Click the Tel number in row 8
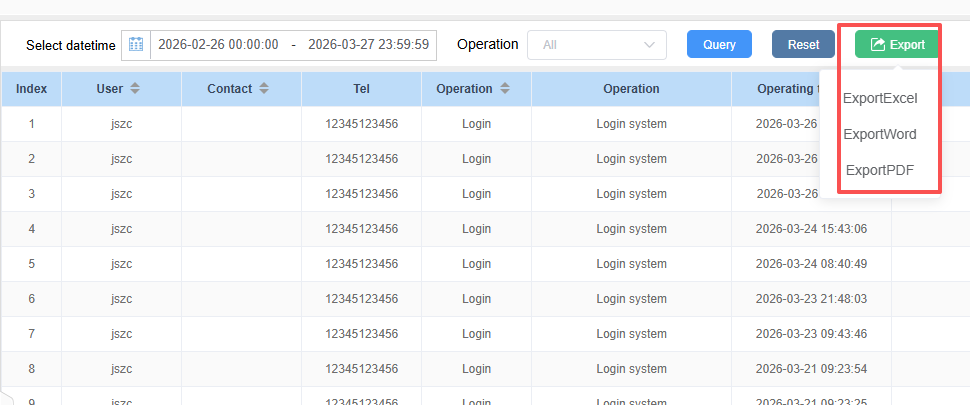The width and height of the screenshot is (970, 405). (x=361, y=369)
